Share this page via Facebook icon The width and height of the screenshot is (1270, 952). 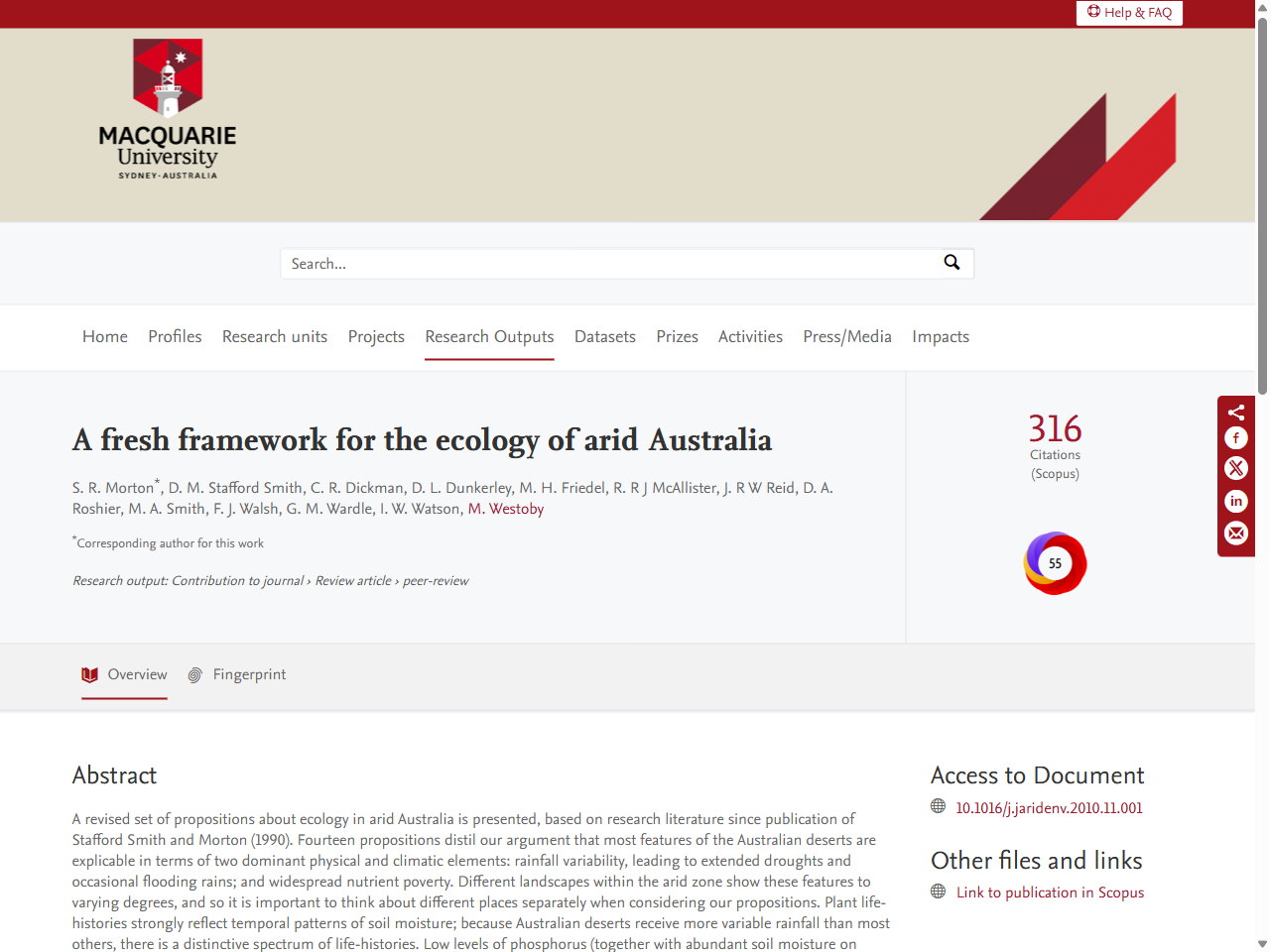coord(1235,437)
